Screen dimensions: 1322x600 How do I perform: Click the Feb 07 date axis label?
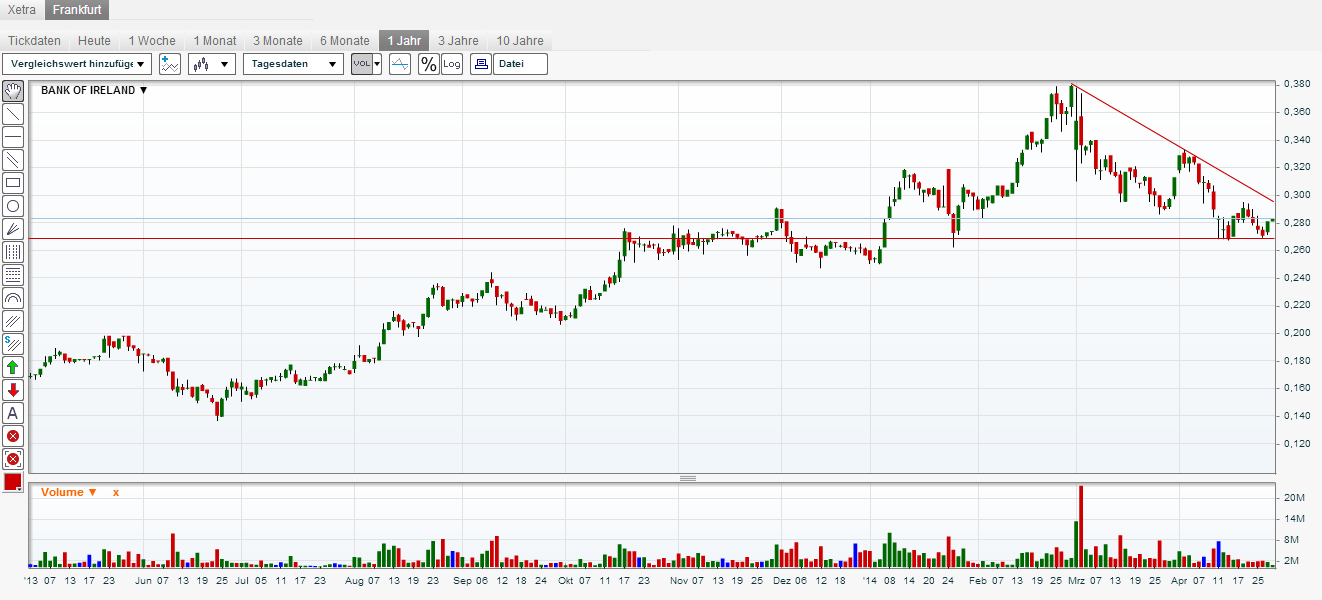[x=988, y=580]
